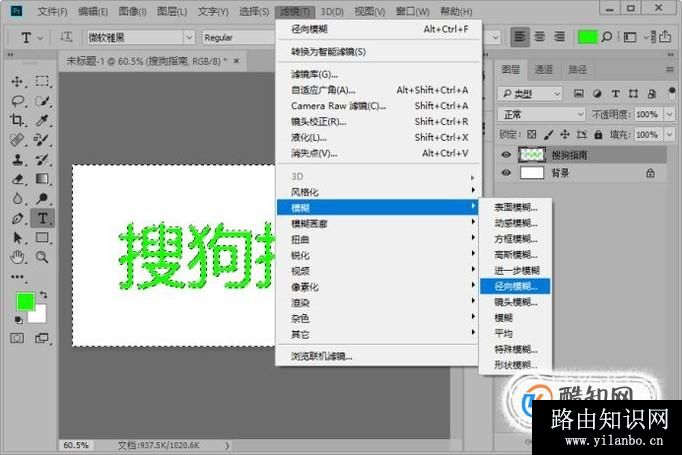Image resolution: width=682 pixels, height=455 pixels.
Task: Select the History Brush tool
Action: 42,159
